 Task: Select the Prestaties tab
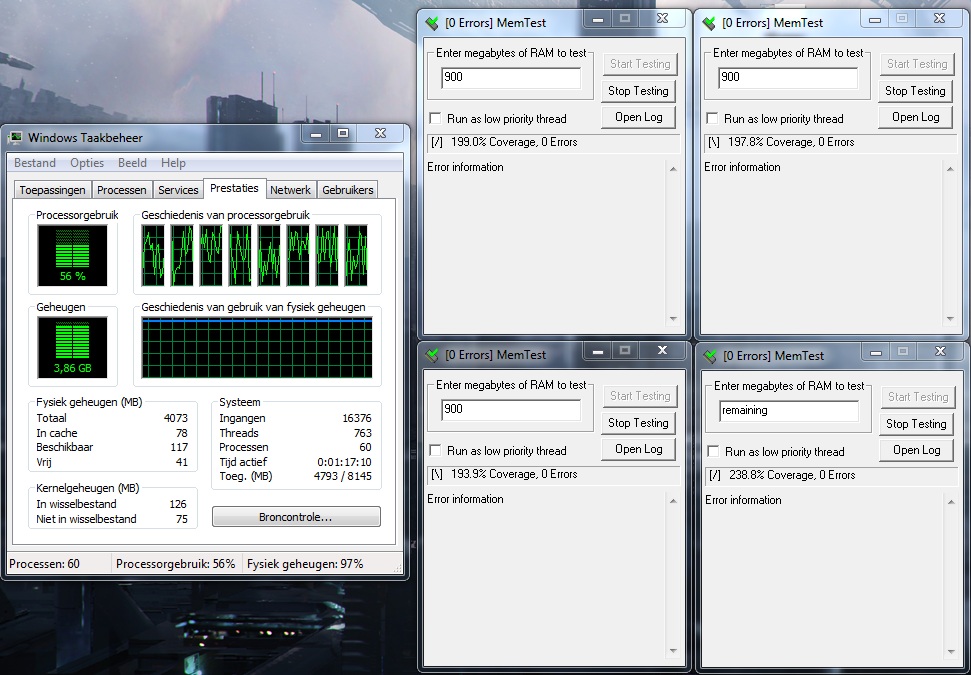234,188
